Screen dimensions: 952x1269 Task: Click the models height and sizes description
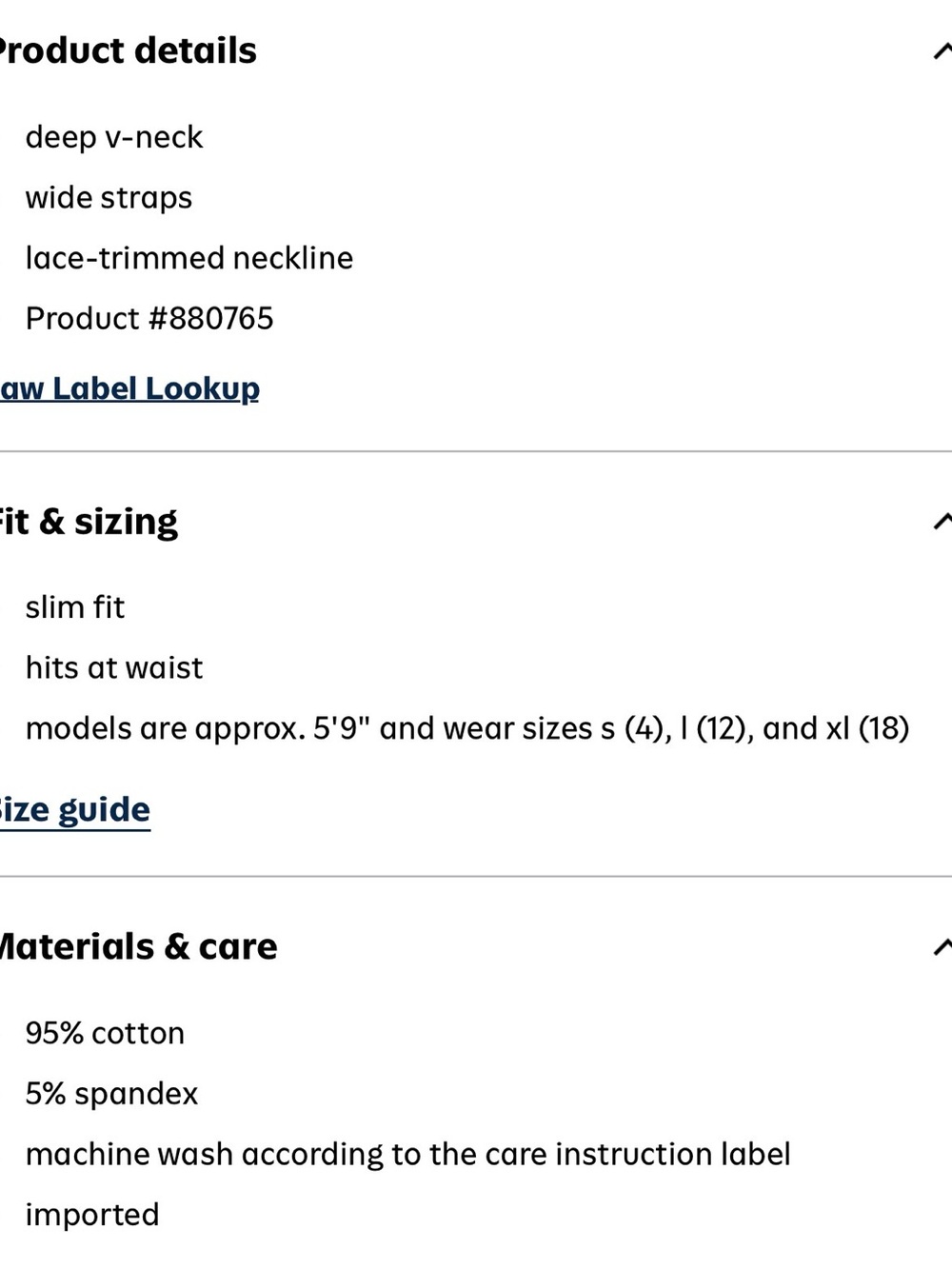pos(467,728)
